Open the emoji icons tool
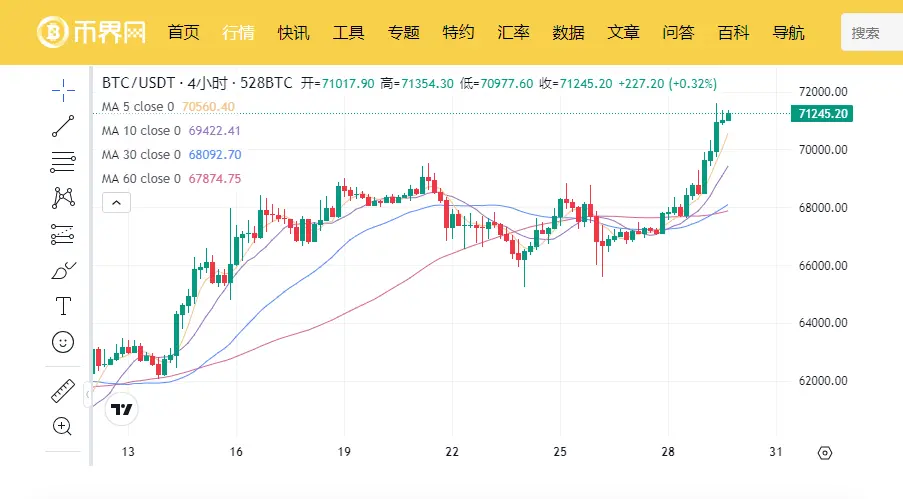Screen dimensions: 903x499 63,342
